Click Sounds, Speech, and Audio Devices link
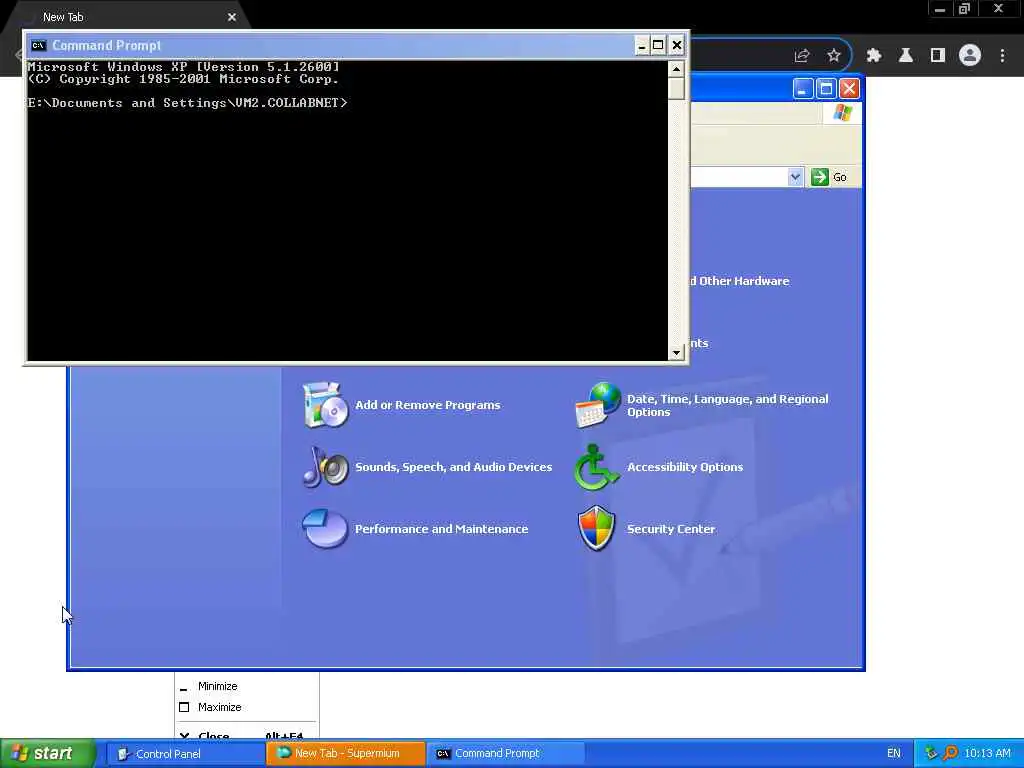This screenshot has height=768, width=1024. [453, 467]
